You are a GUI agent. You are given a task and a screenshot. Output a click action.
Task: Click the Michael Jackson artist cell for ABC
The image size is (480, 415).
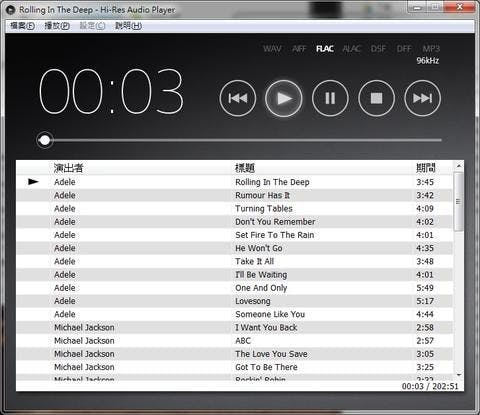(84, 341)
